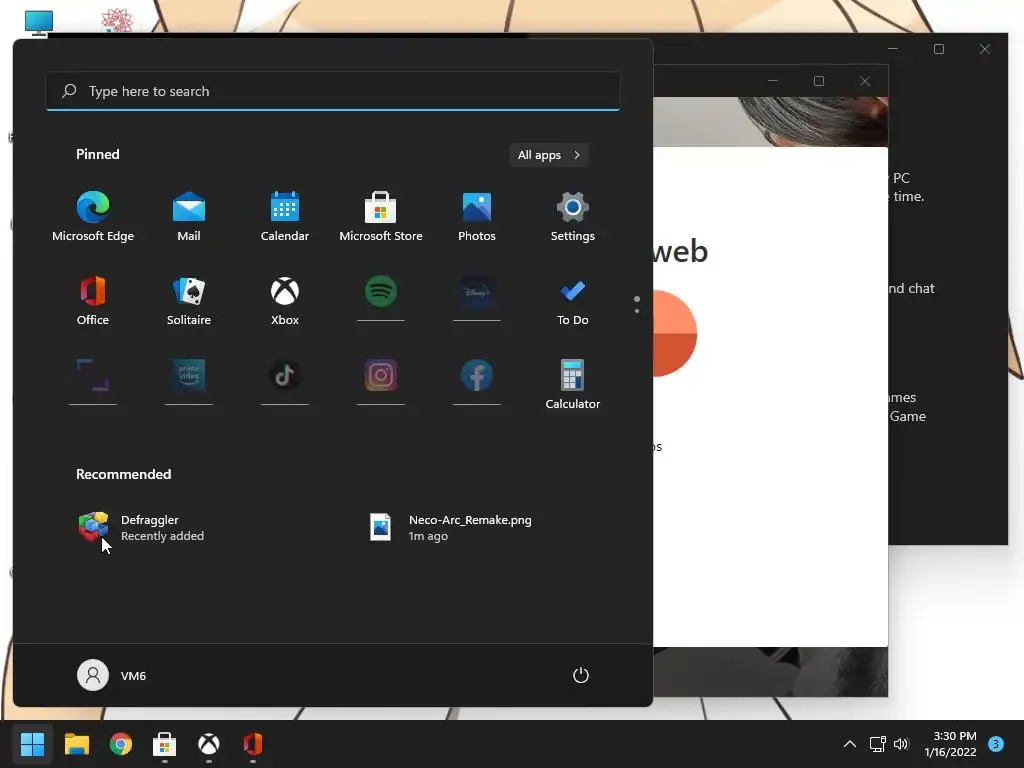This screenshot has width=1024, height=768.
Task: Open the volume tray icon
Action: pos(901,744)
